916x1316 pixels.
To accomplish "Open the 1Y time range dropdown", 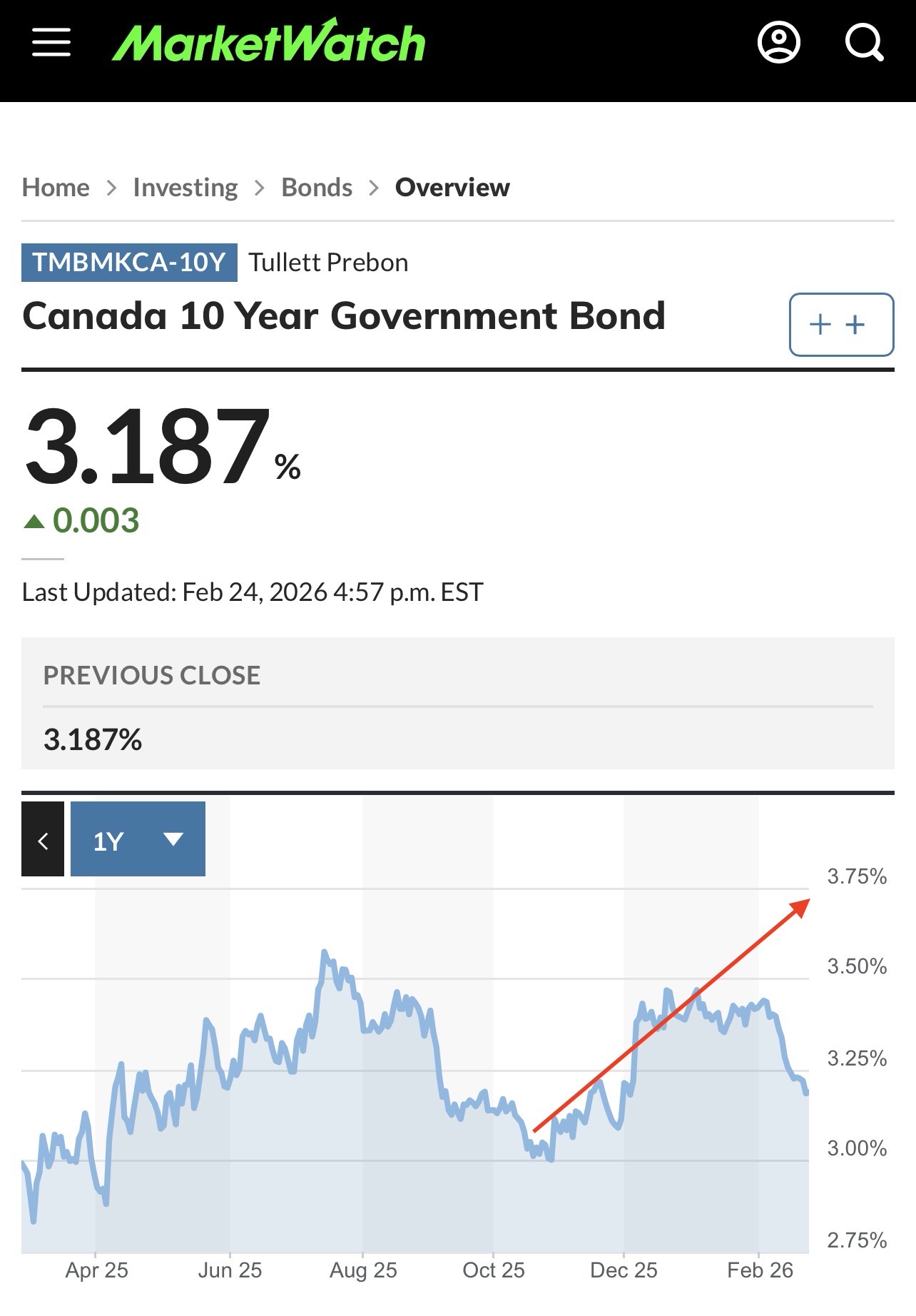I will 138,839.
